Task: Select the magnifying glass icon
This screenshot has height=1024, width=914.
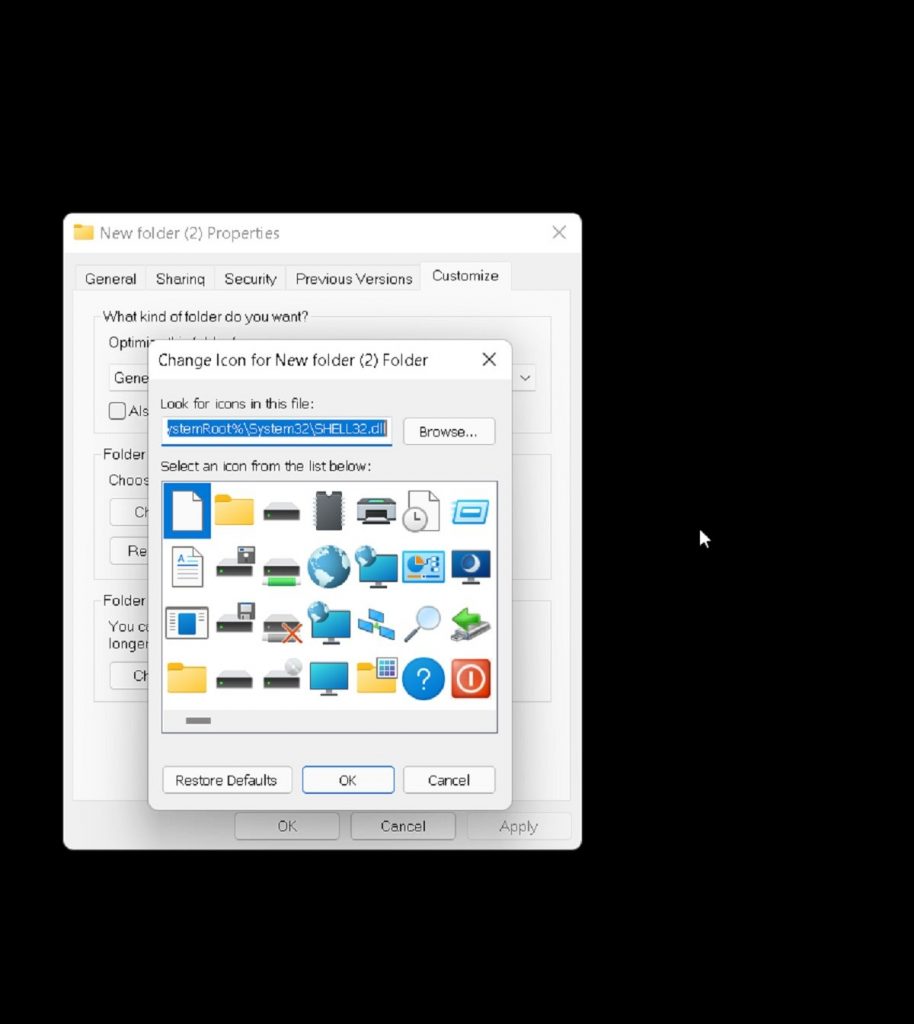Action: coord(422,623)
